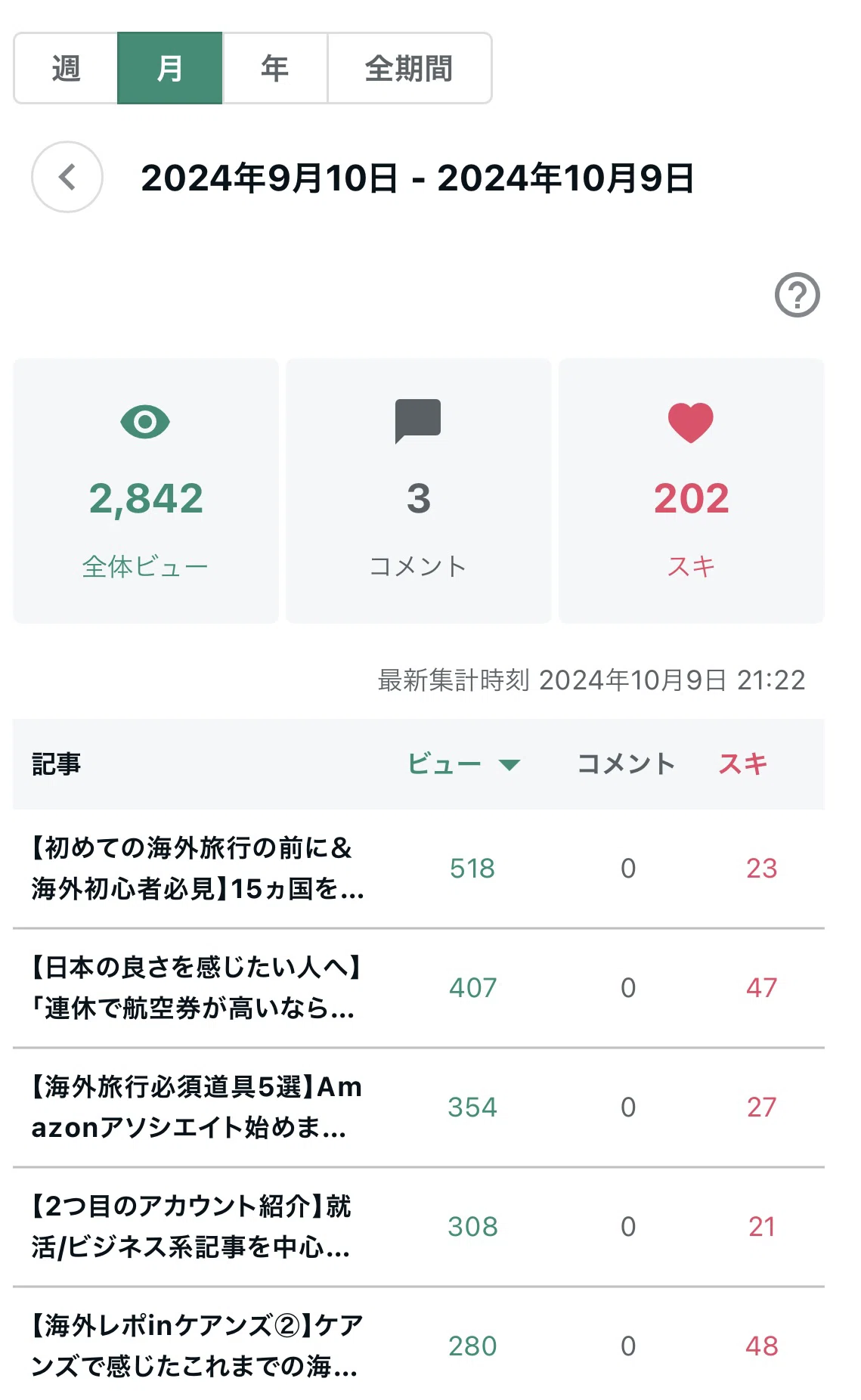The height and width of the screenshot is (1400, 861).
Task: Click the 202 スキ summary card
Action: click(x=691, y=491)
